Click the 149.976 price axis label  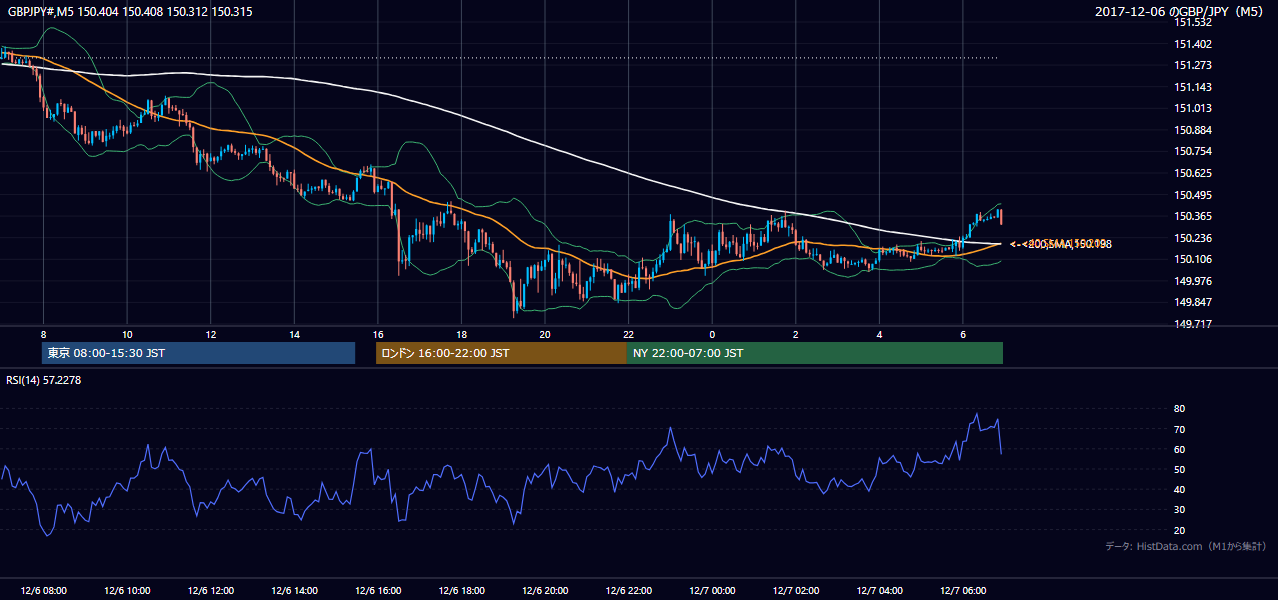pyautogui.click(x=1192, y=282)
